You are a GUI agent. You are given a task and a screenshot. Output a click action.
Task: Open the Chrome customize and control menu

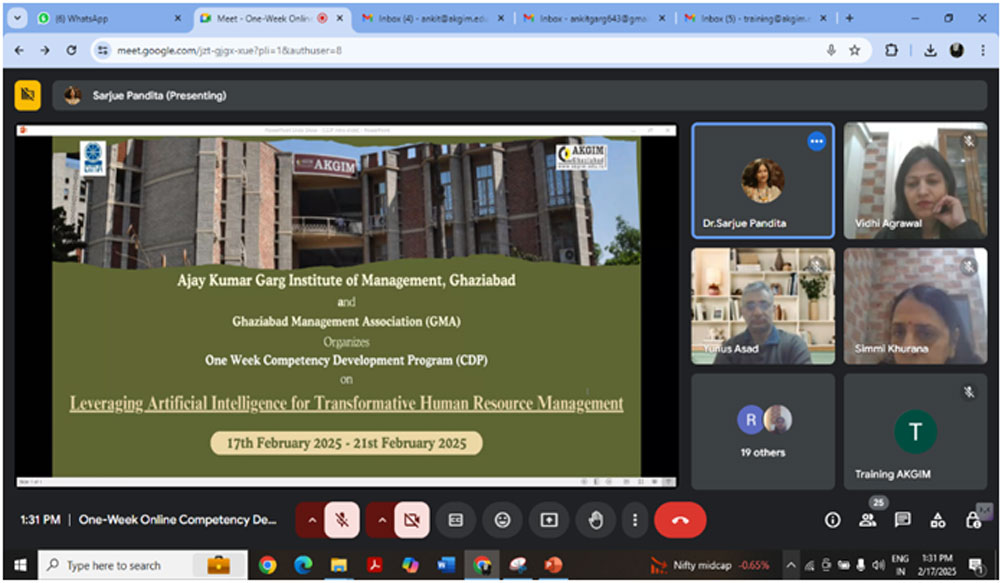(x=983, y=51)
